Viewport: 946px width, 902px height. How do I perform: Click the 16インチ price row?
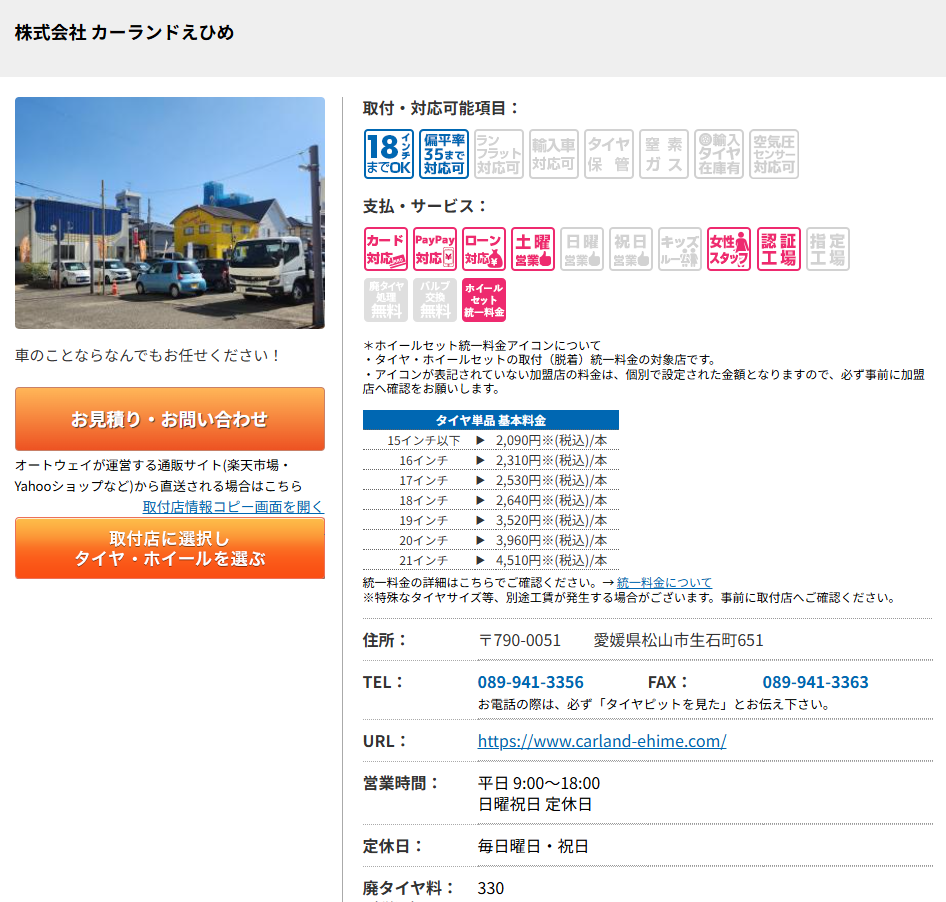pyautogui.click(x=490, y=460)
